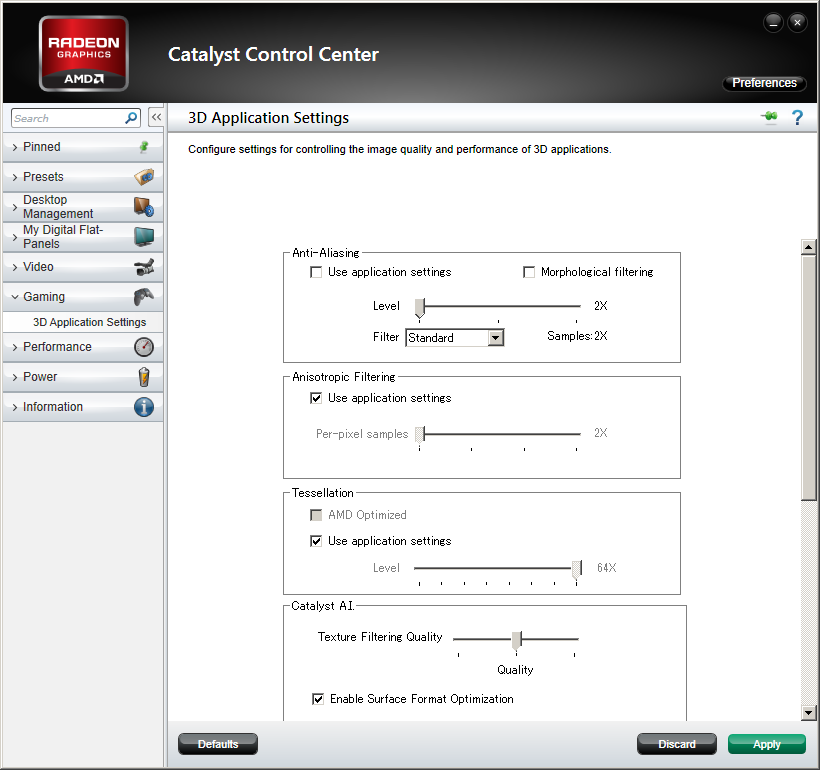Open the Power category label
The image size is (820, 770).
[x=40, y=377]
